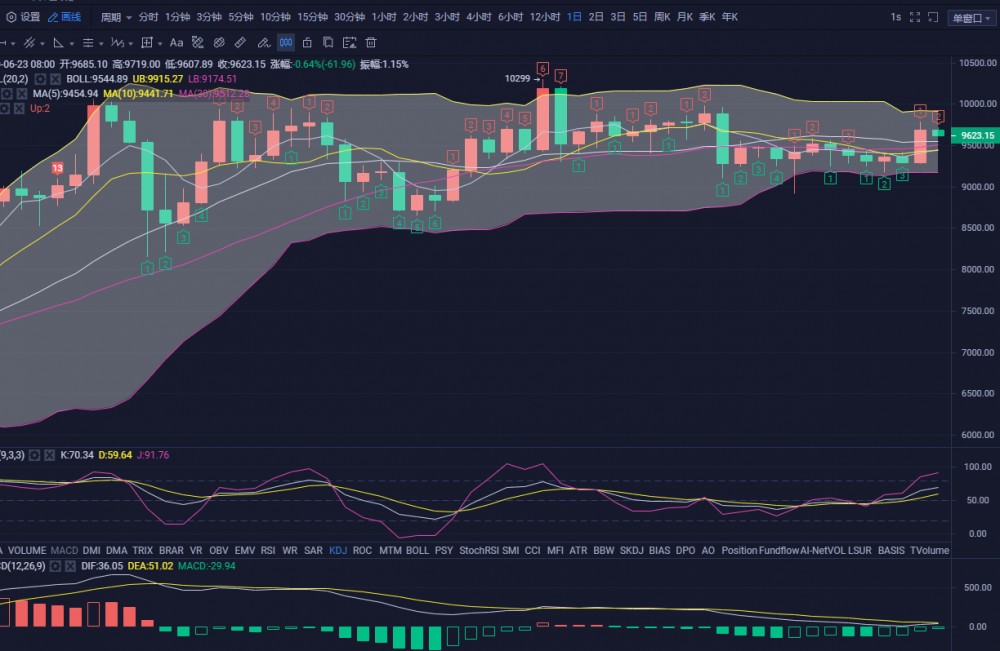Open KDJ indicator settings gear
Image resolution: width=1000 pixels, height=651 pixels.
click(34, 455)
